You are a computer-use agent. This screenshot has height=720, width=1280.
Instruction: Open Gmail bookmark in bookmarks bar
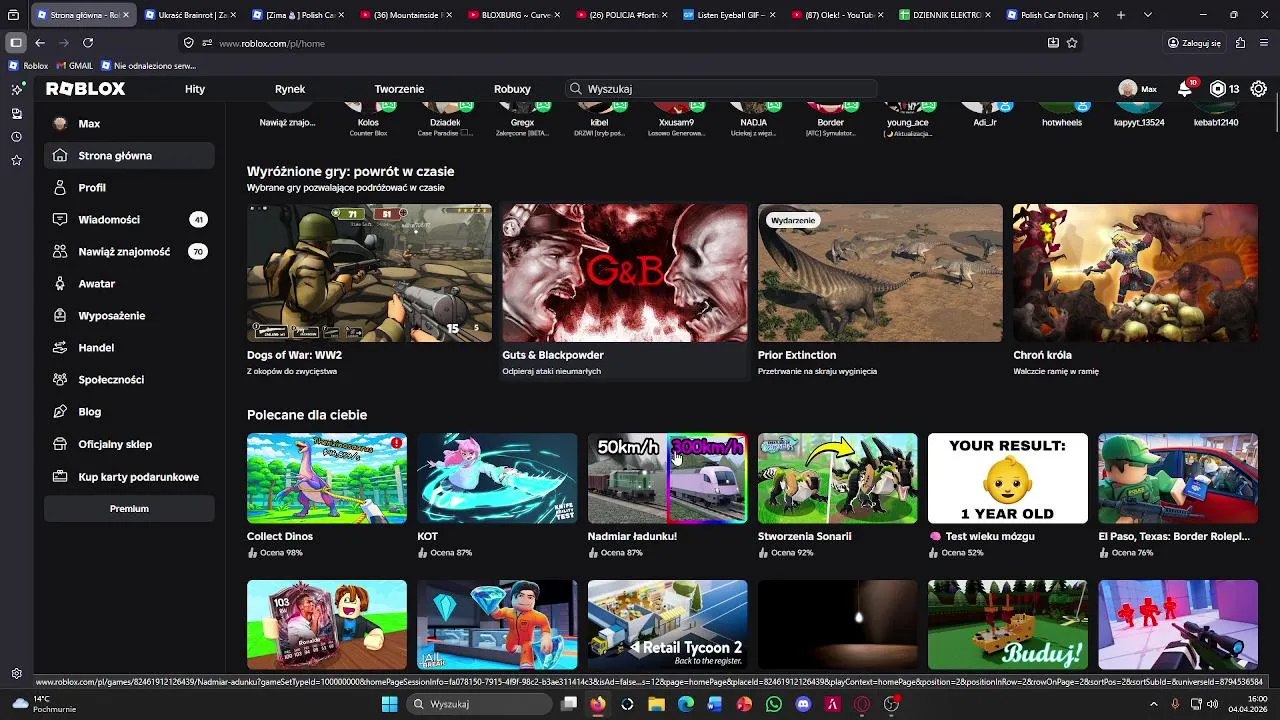(74, 66)
